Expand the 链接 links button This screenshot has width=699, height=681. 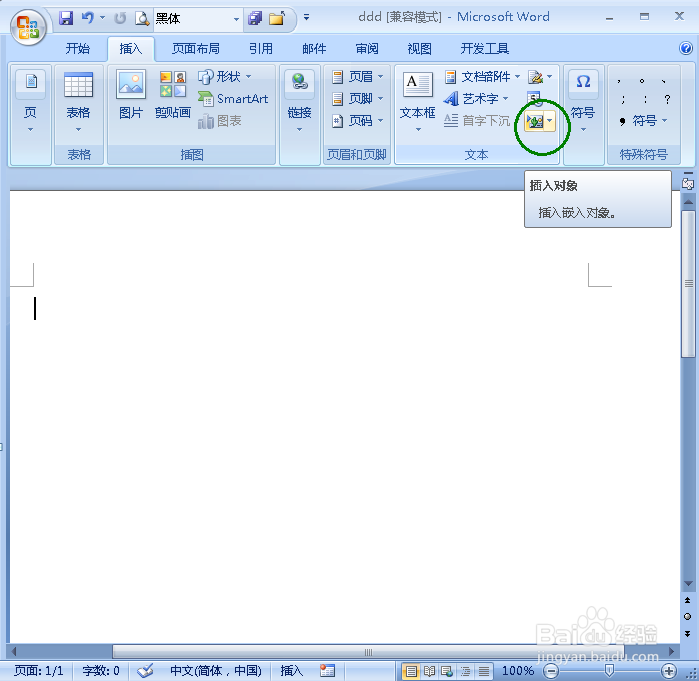[x=300, y=102]
